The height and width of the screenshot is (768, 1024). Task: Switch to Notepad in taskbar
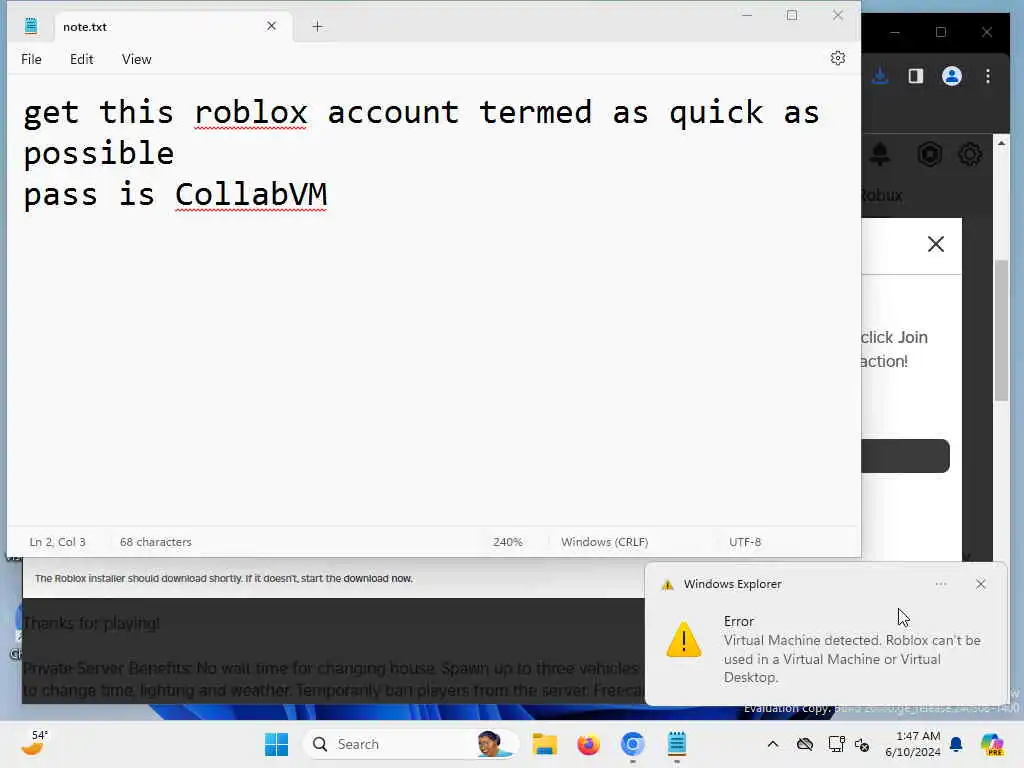coord(677,744)
